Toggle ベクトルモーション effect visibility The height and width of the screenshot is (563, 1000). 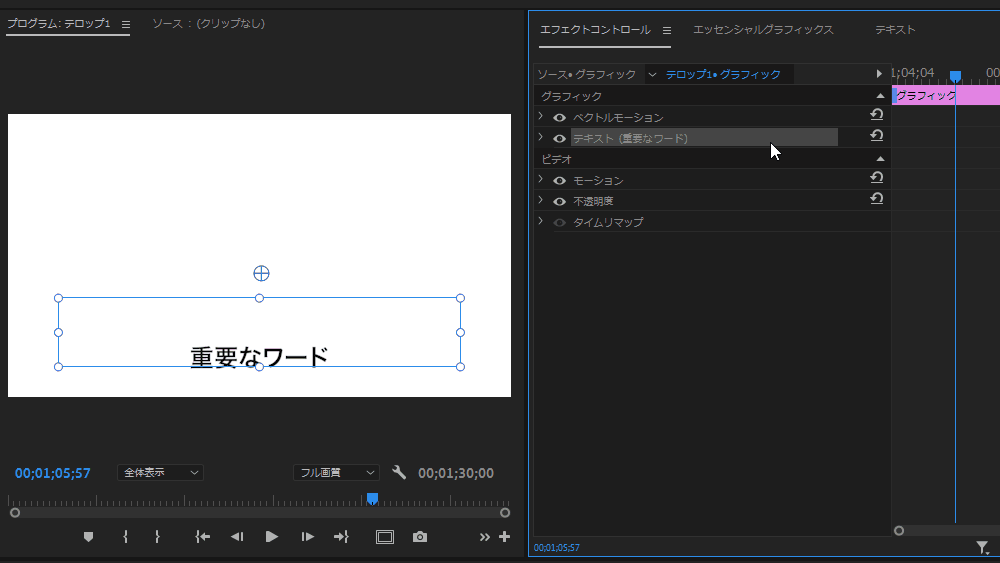click(x=559, y=118)
